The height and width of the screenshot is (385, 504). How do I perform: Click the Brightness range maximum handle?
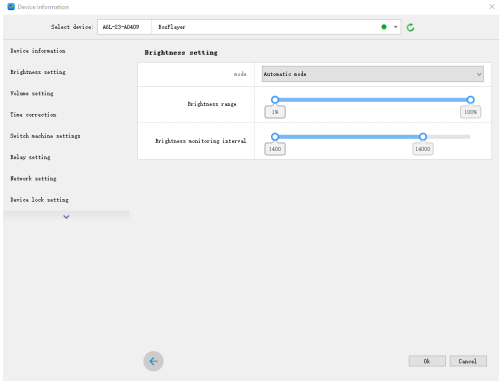(x=470, y=100)
